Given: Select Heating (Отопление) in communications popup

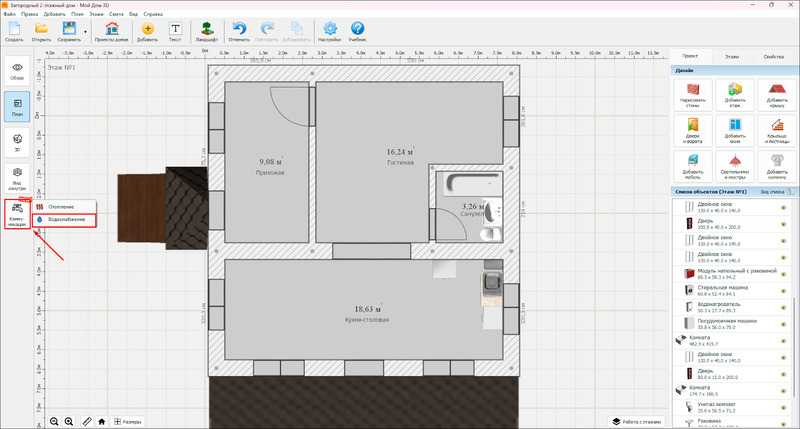Looking at the screenshot, I should [62, 207].
